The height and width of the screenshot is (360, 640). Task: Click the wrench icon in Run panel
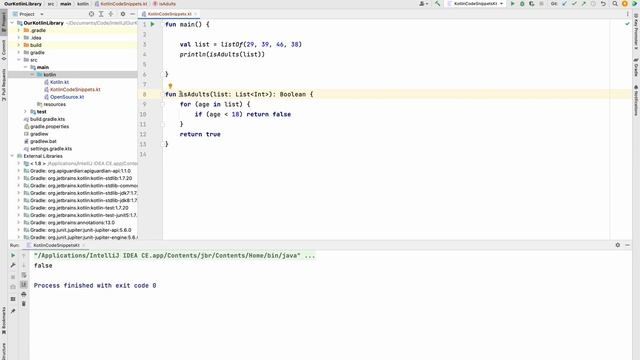(x=13, y=265)
